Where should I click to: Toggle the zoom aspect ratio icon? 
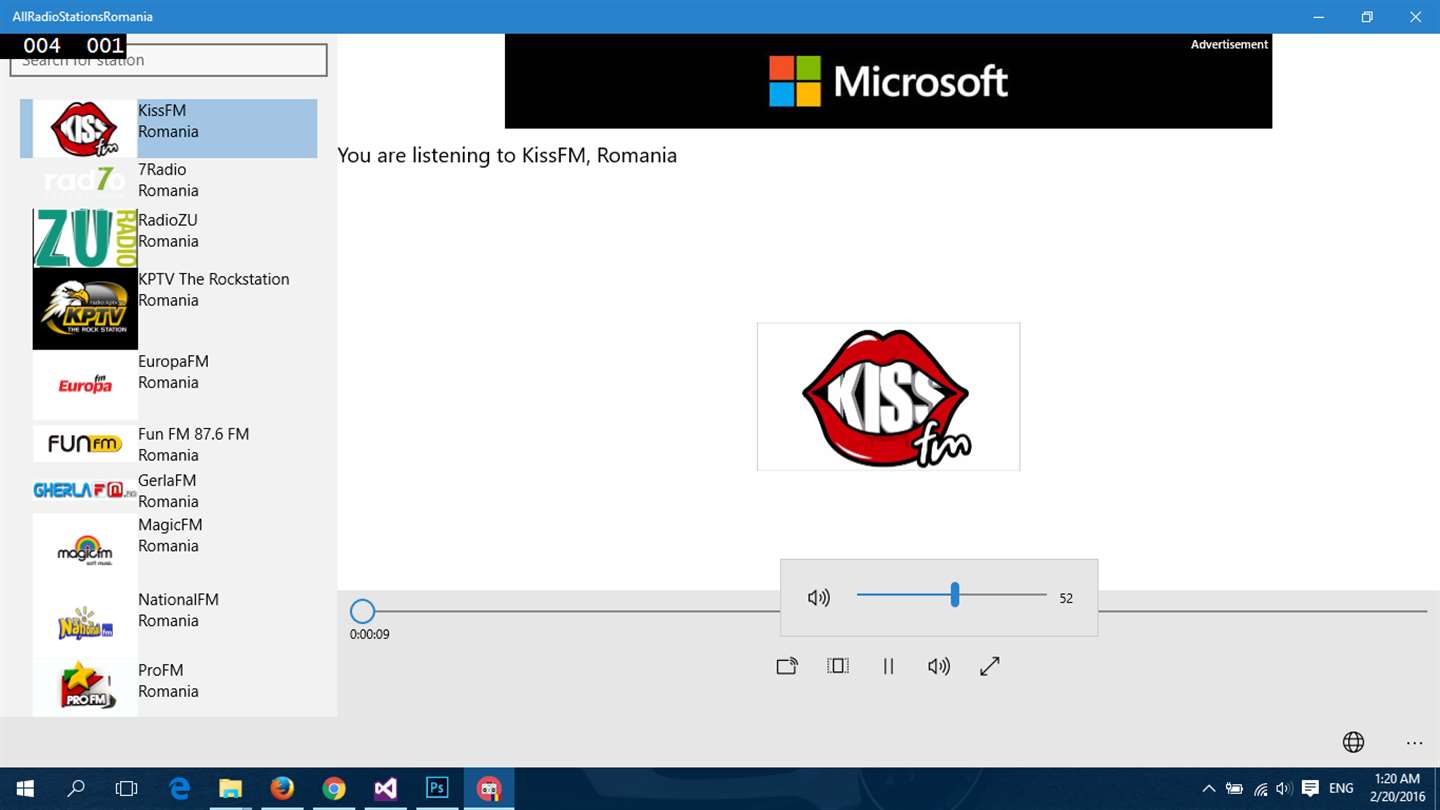838,666
